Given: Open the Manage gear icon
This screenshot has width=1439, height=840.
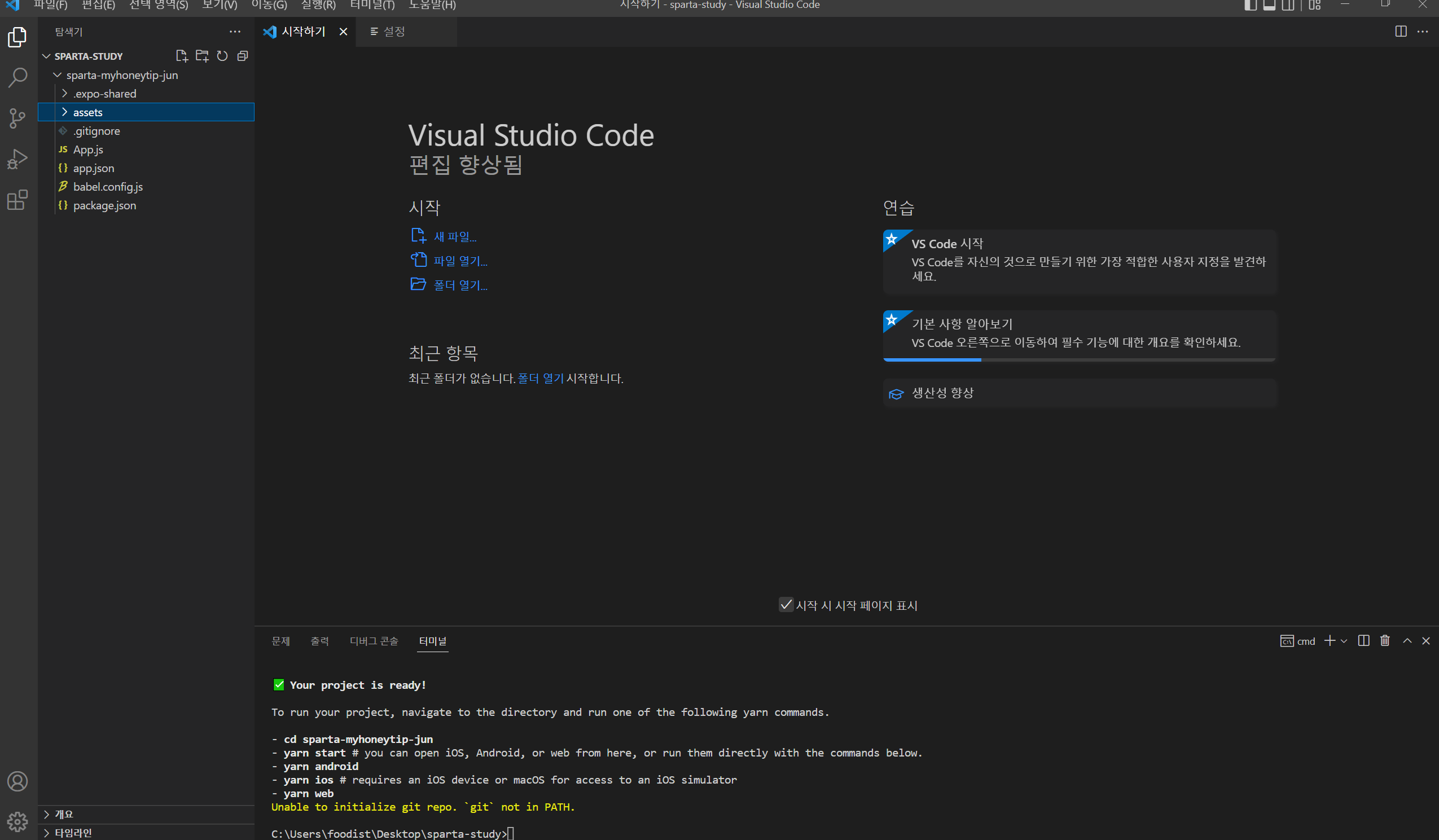Looking at the screenshot, I should coord(17,822).
